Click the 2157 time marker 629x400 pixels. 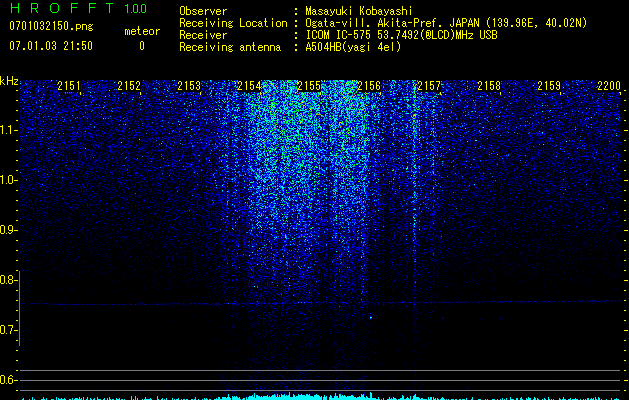click(x=429, y=85)
